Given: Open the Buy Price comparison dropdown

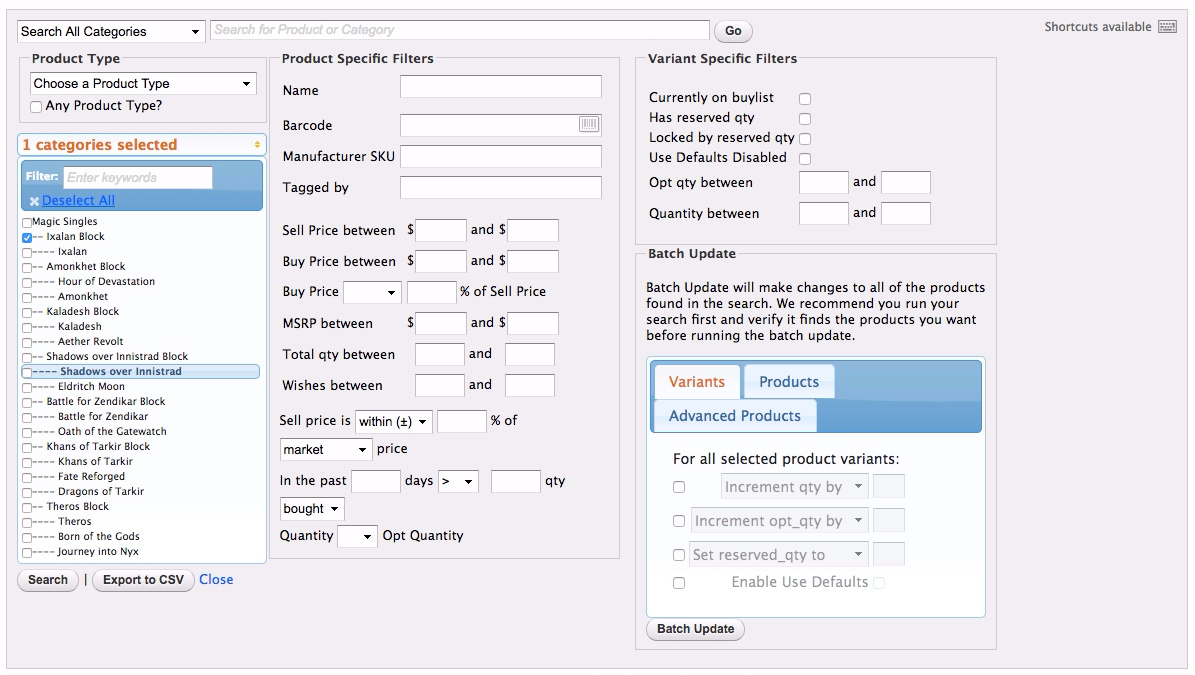Looking at the screenshot, I should click(373, 292).
